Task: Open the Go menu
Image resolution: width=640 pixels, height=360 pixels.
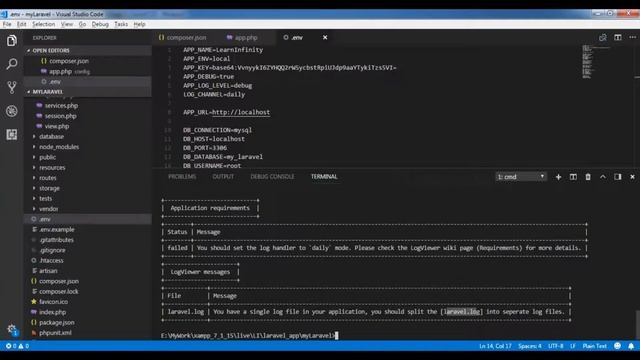Action: click(82, 24)
